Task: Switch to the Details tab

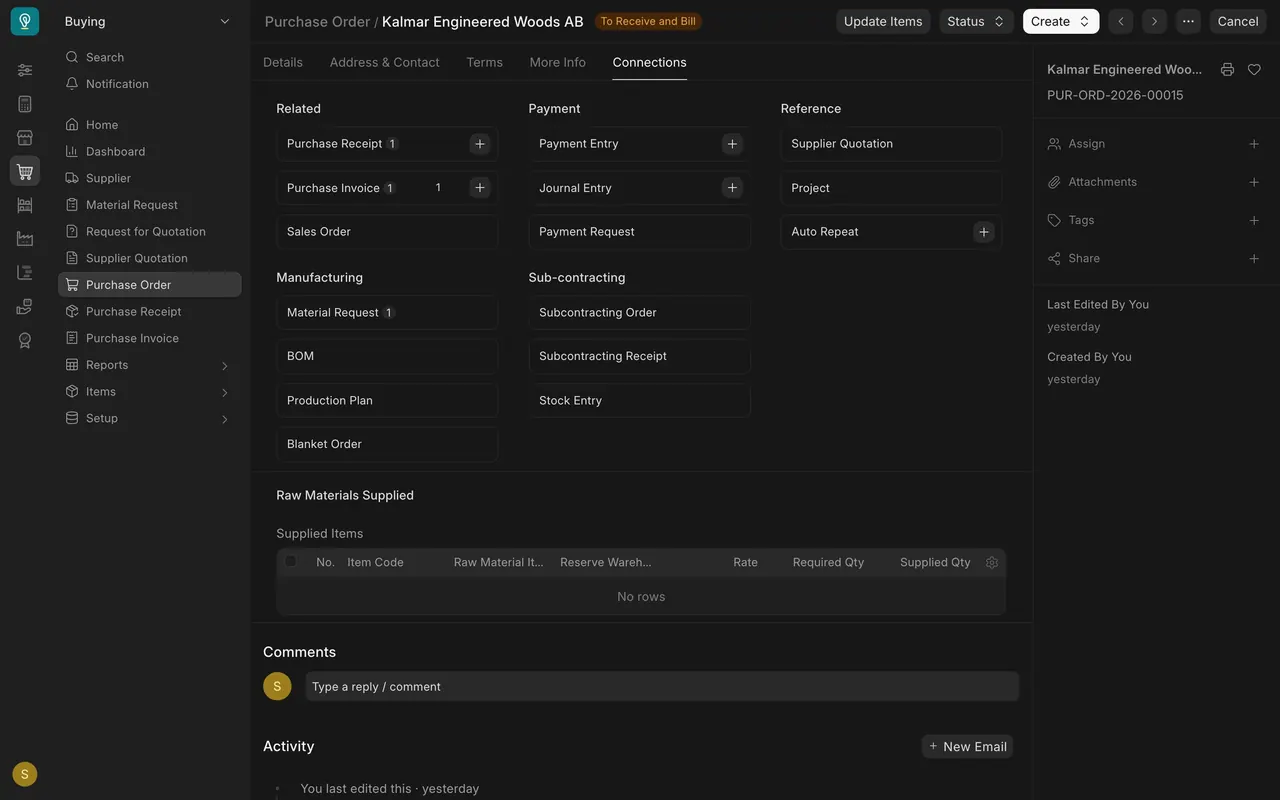Action: coord(283,62)
